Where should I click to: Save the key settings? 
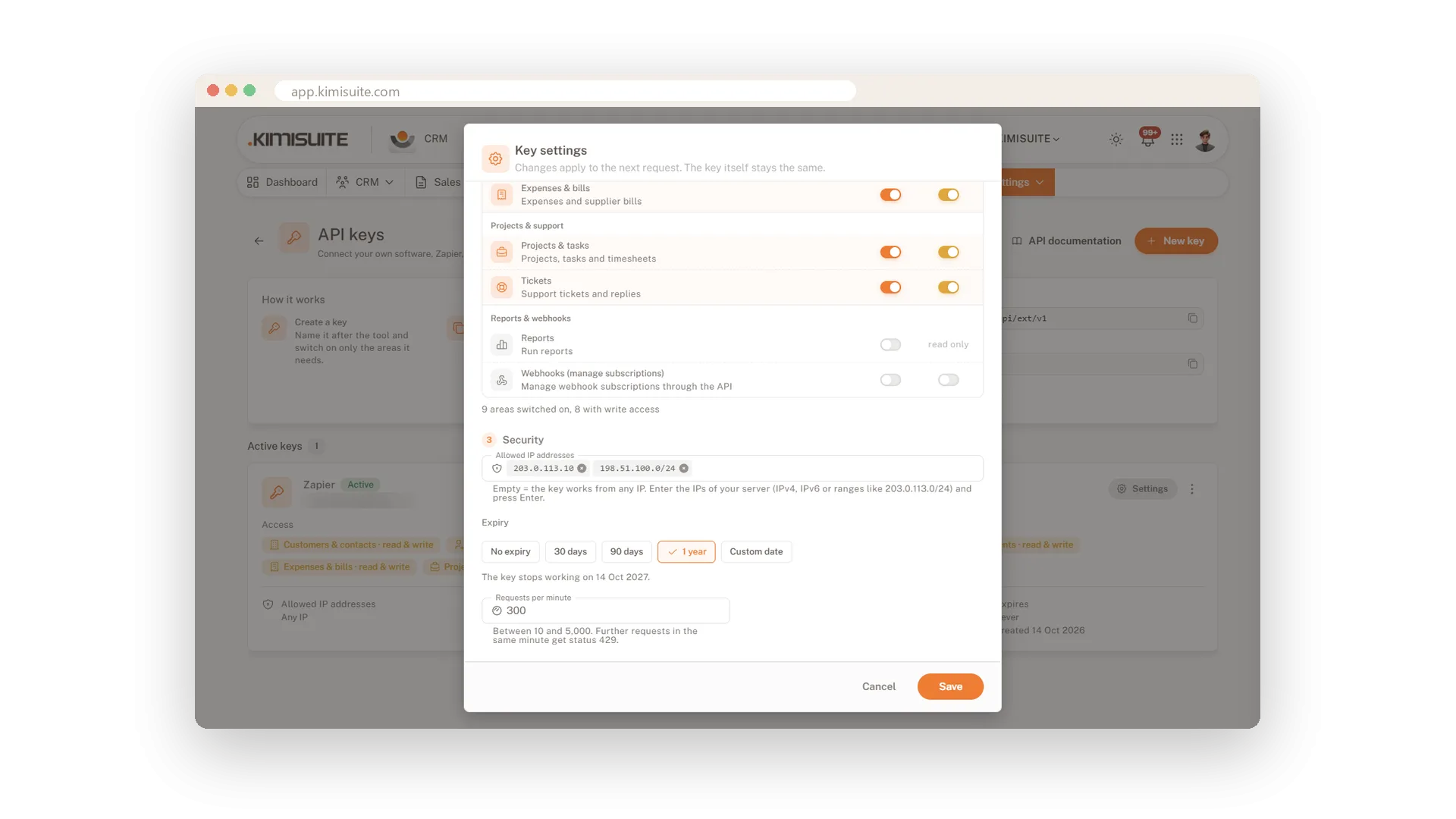coord(950,686)
